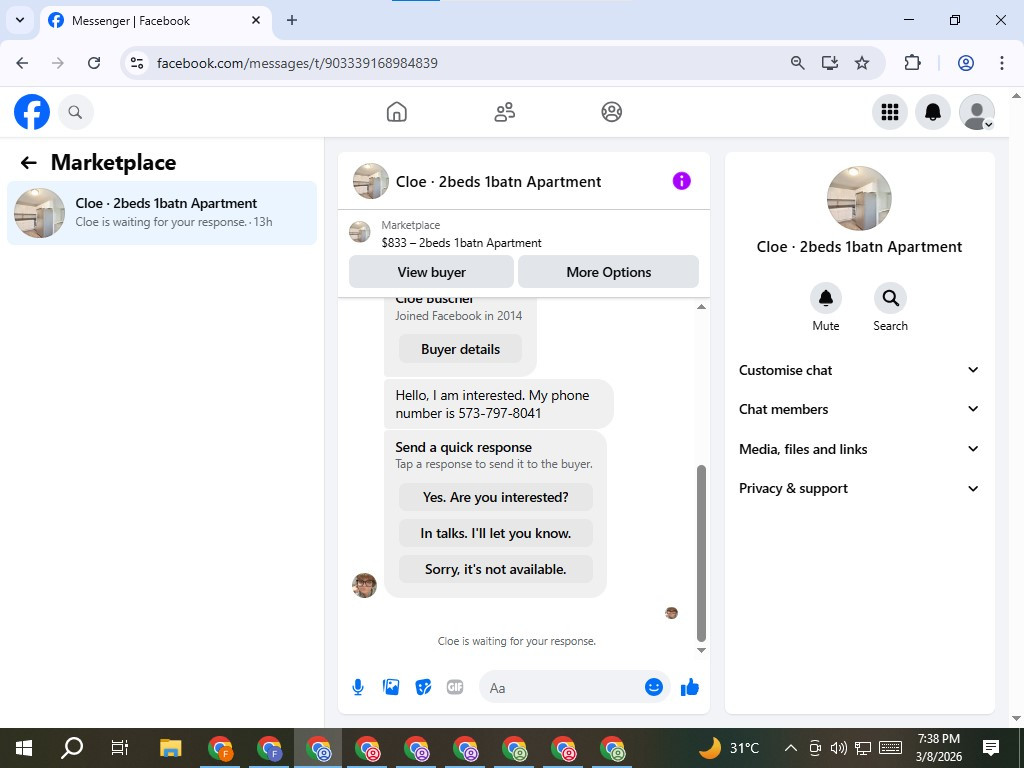
Task: Focus the browser address bar URL
Action: (x=297, y=63)
